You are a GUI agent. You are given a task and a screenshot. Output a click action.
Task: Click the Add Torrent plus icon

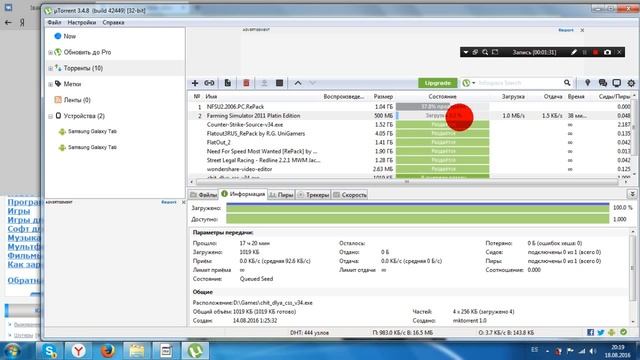pyautogui.click(x=195, y=83)
